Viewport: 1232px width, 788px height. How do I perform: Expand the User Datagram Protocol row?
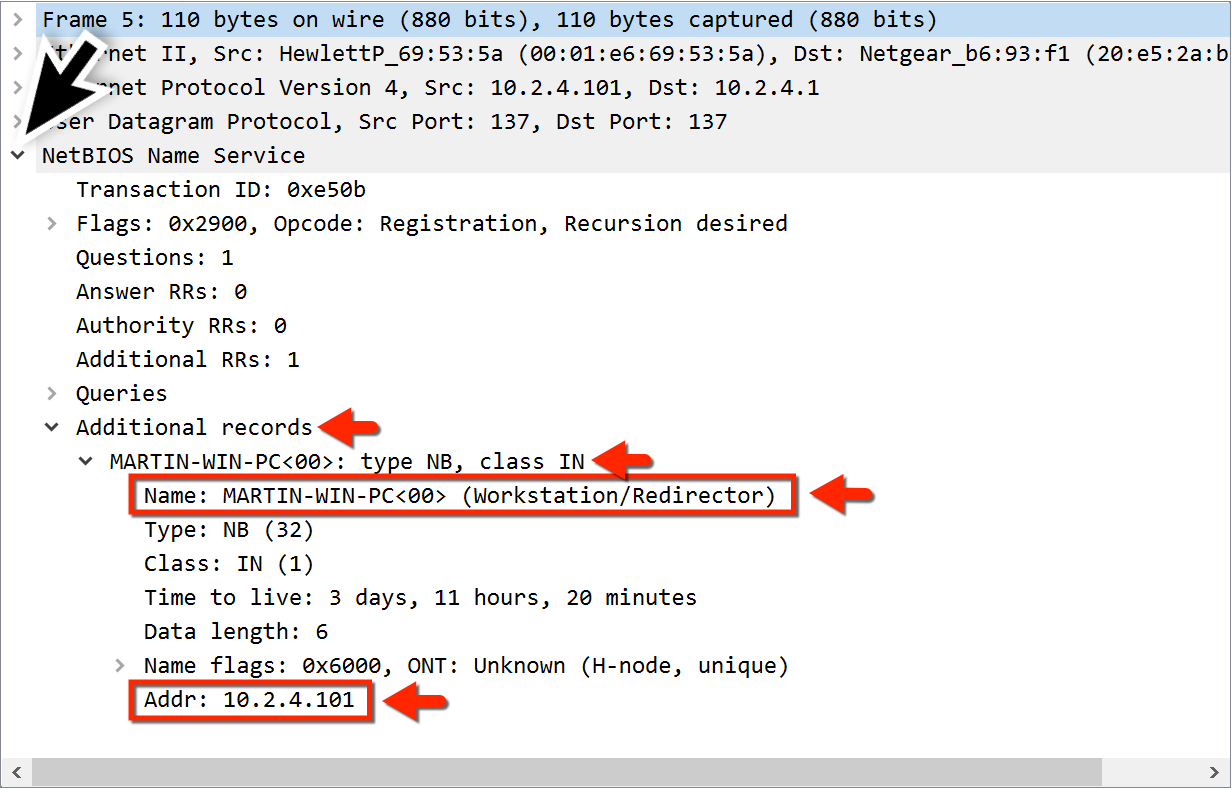point(18,122)
